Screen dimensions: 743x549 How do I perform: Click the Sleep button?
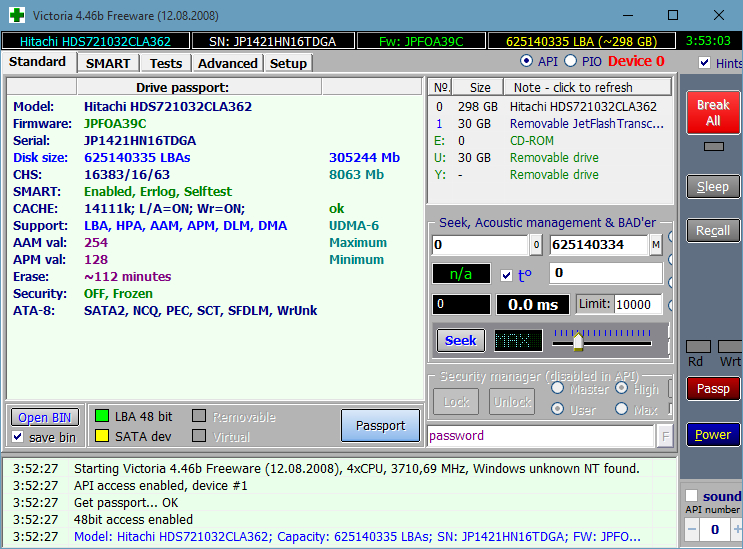(713, 187)
